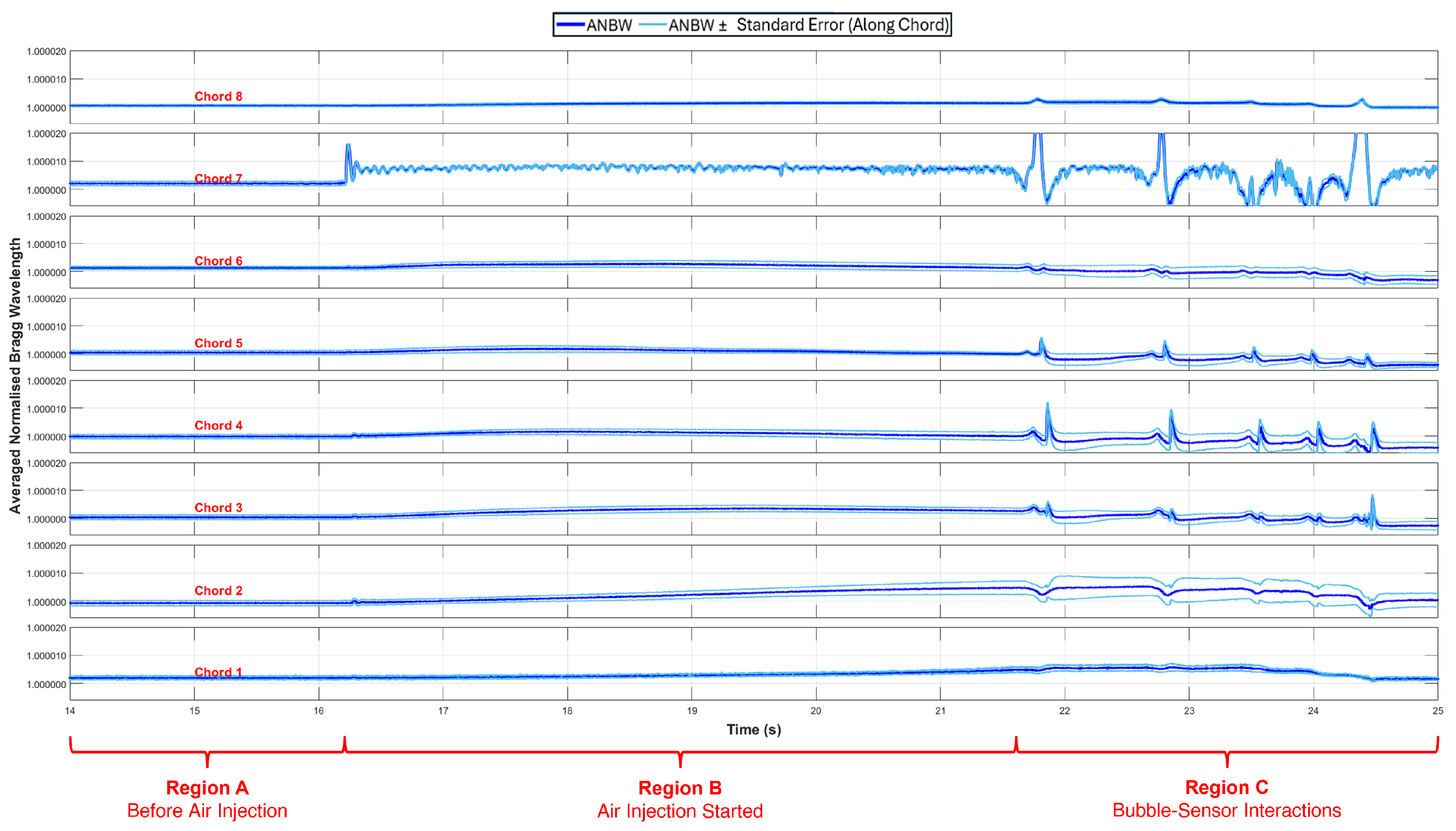Image resolution: width=1456 pixels, height=831 pixels.
Task: Click the Before Air Injection caption
Action: pos(207,810)
